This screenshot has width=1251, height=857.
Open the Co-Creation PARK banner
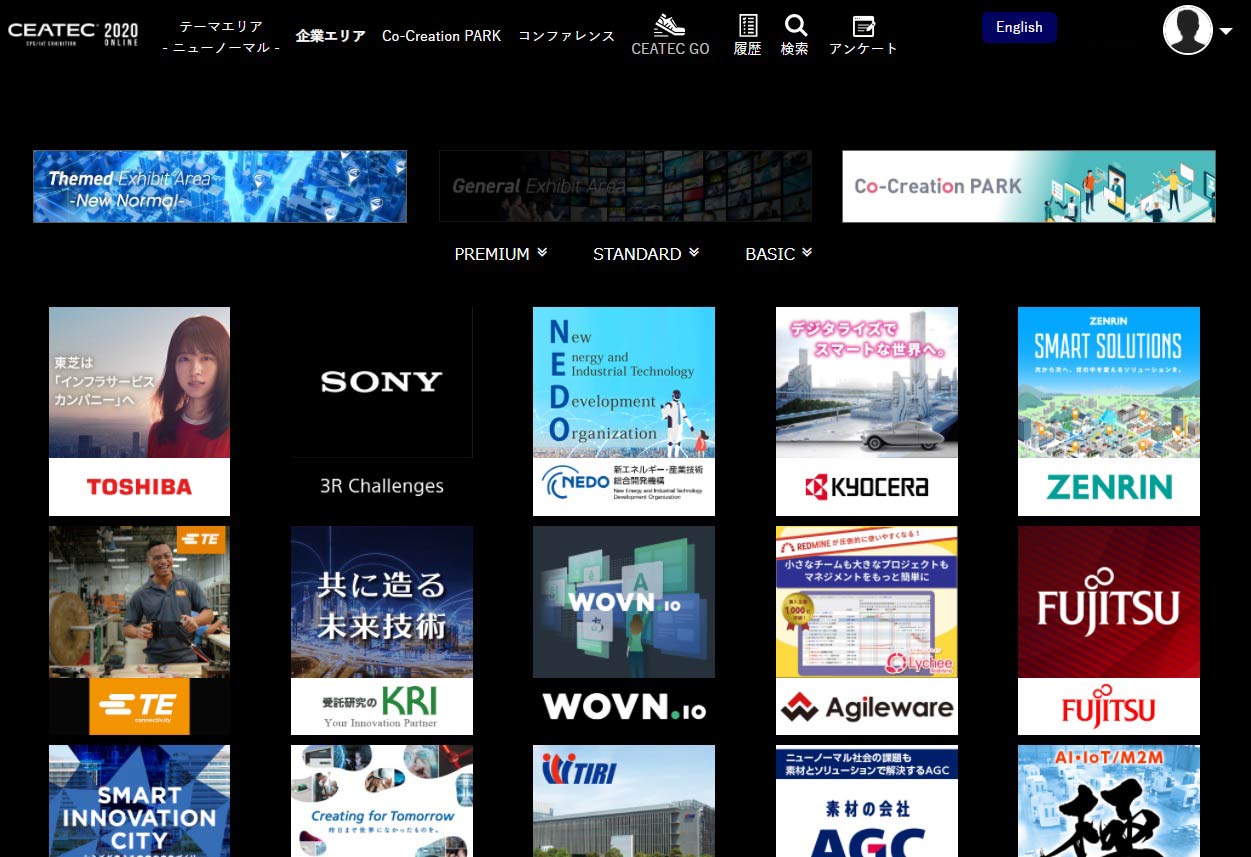(1029, 186)
